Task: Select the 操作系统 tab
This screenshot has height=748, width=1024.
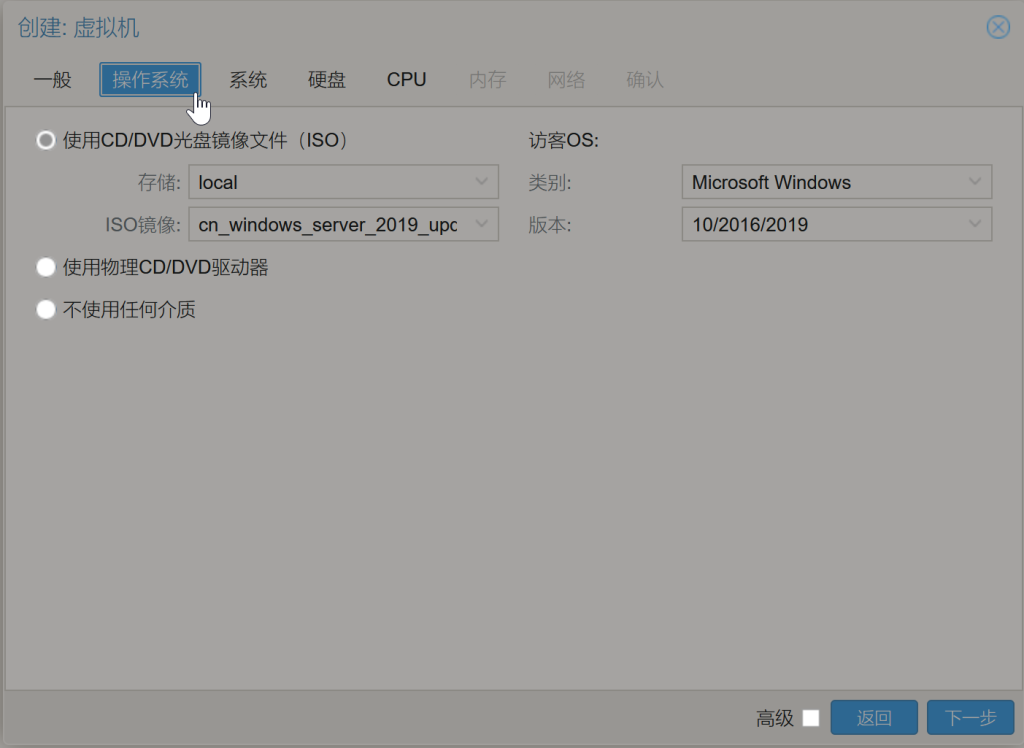Action: coord(150,80)
